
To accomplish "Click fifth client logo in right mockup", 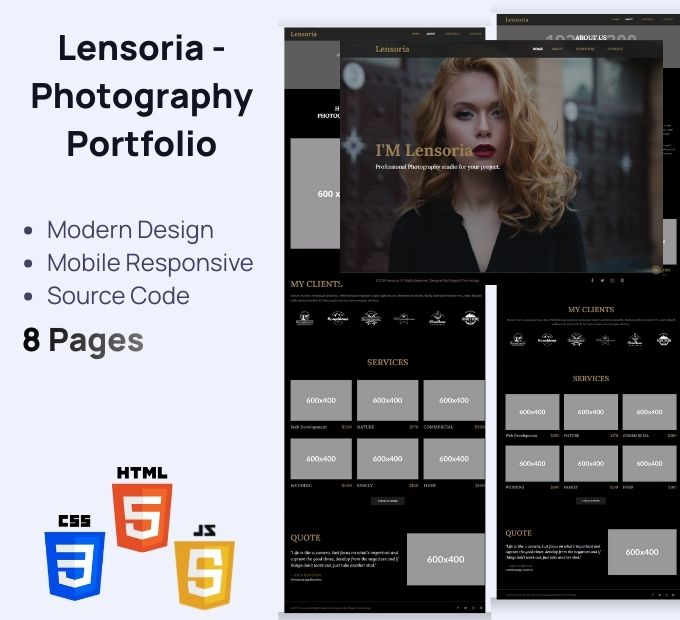I will pos(634,339).
